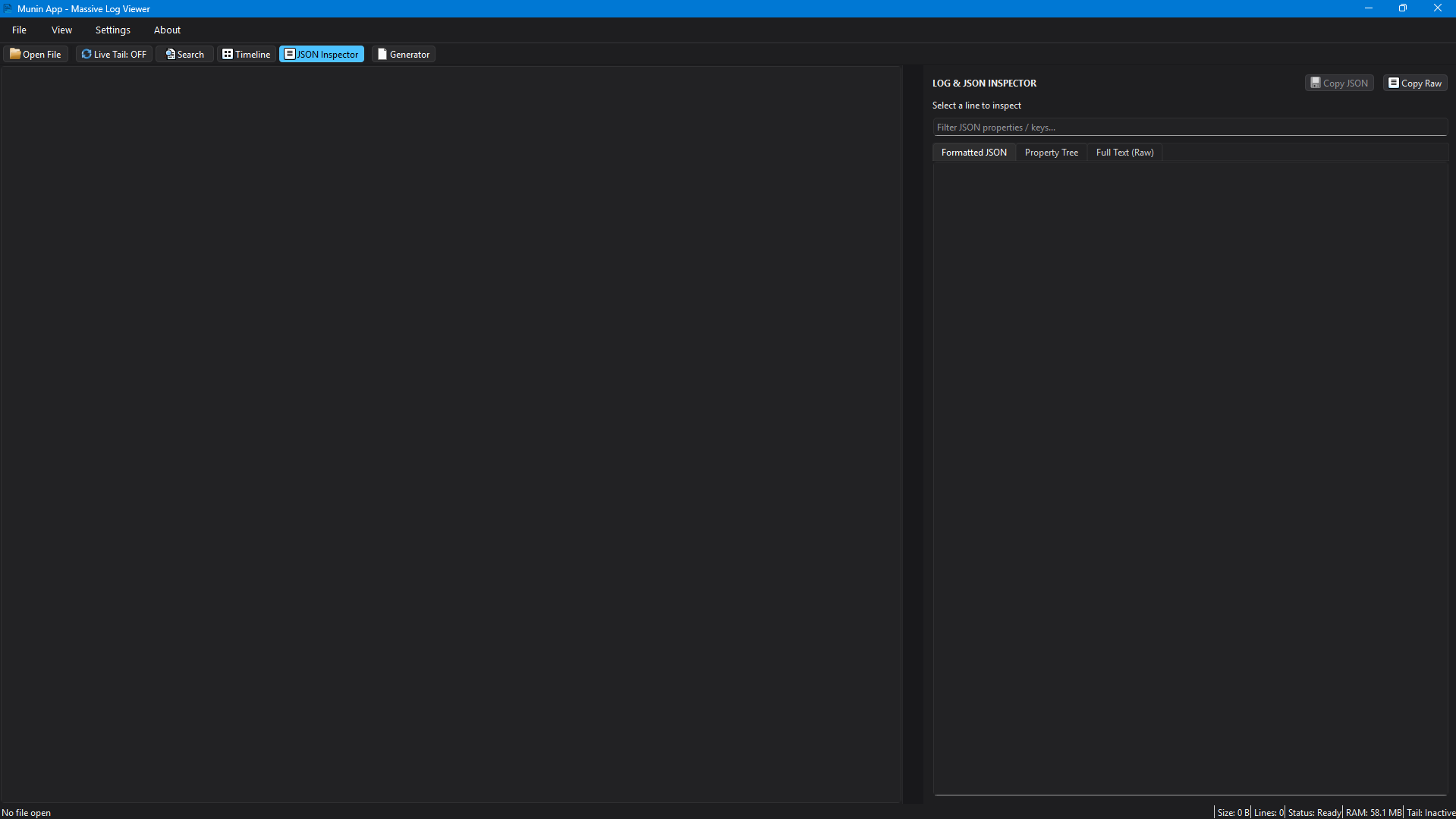Click the Size: 0 B status entry
1456x819 pixels.
[x=1233, y=812]
